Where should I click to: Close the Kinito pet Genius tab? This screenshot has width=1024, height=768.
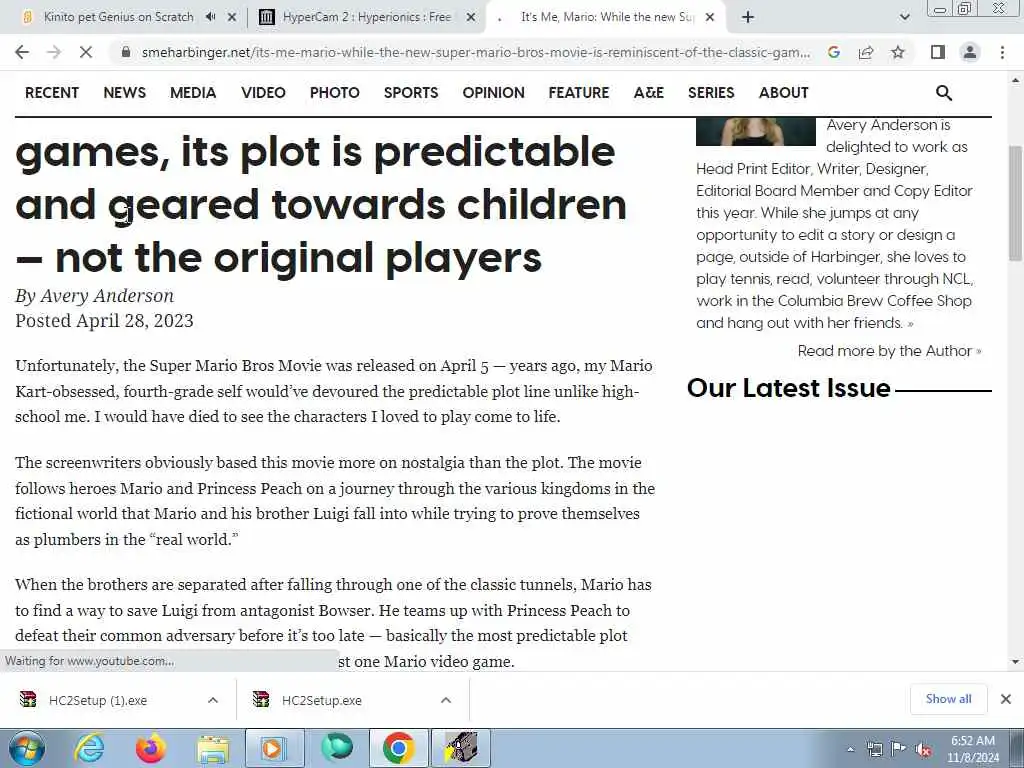pyautogui.click(x=231, y=17)
